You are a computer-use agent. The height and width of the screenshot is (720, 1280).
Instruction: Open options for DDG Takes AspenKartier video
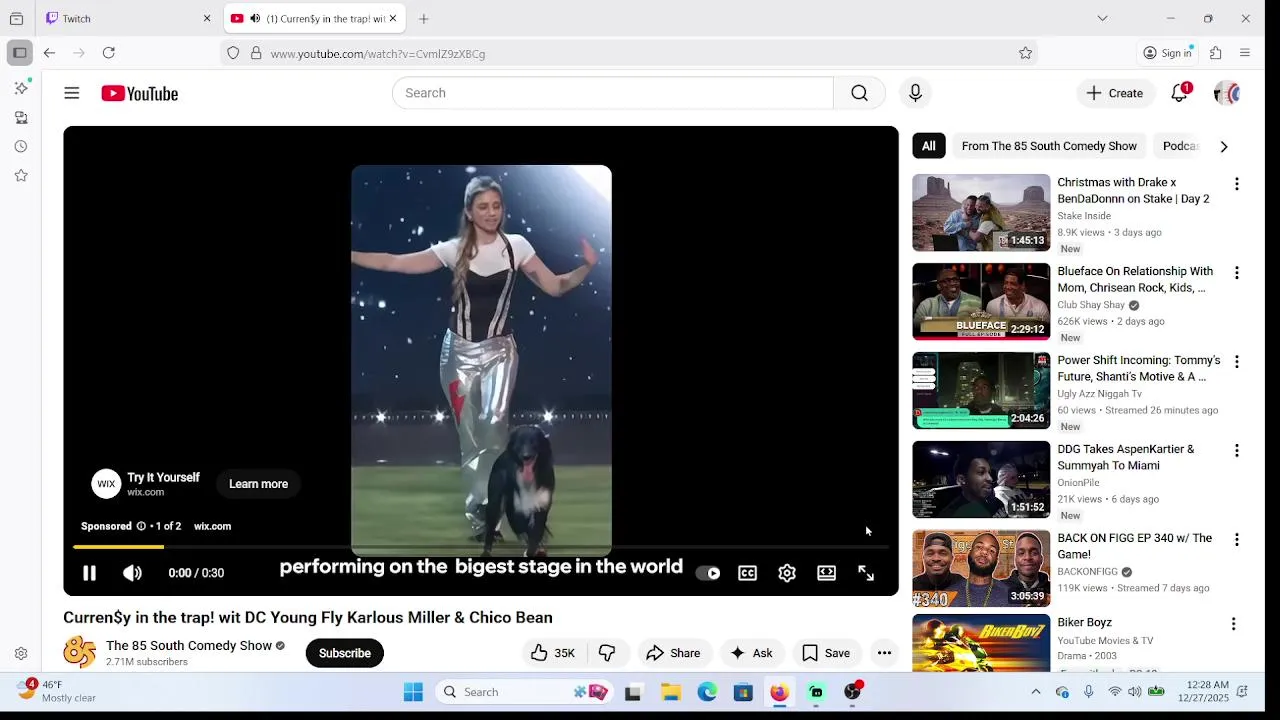point(1237,451)
